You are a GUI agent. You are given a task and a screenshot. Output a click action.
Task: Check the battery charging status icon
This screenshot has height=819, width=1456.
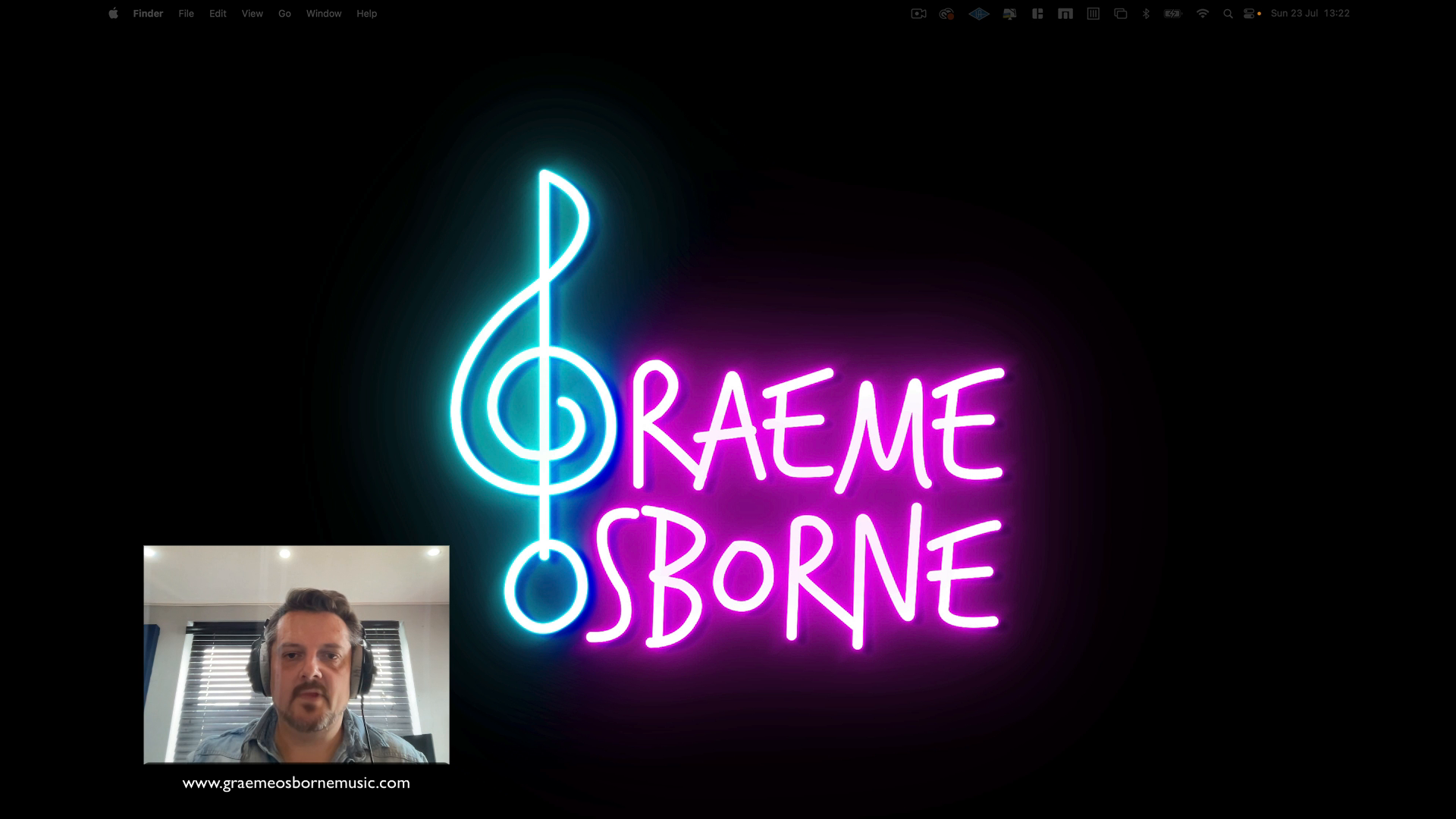[1173, 14]
